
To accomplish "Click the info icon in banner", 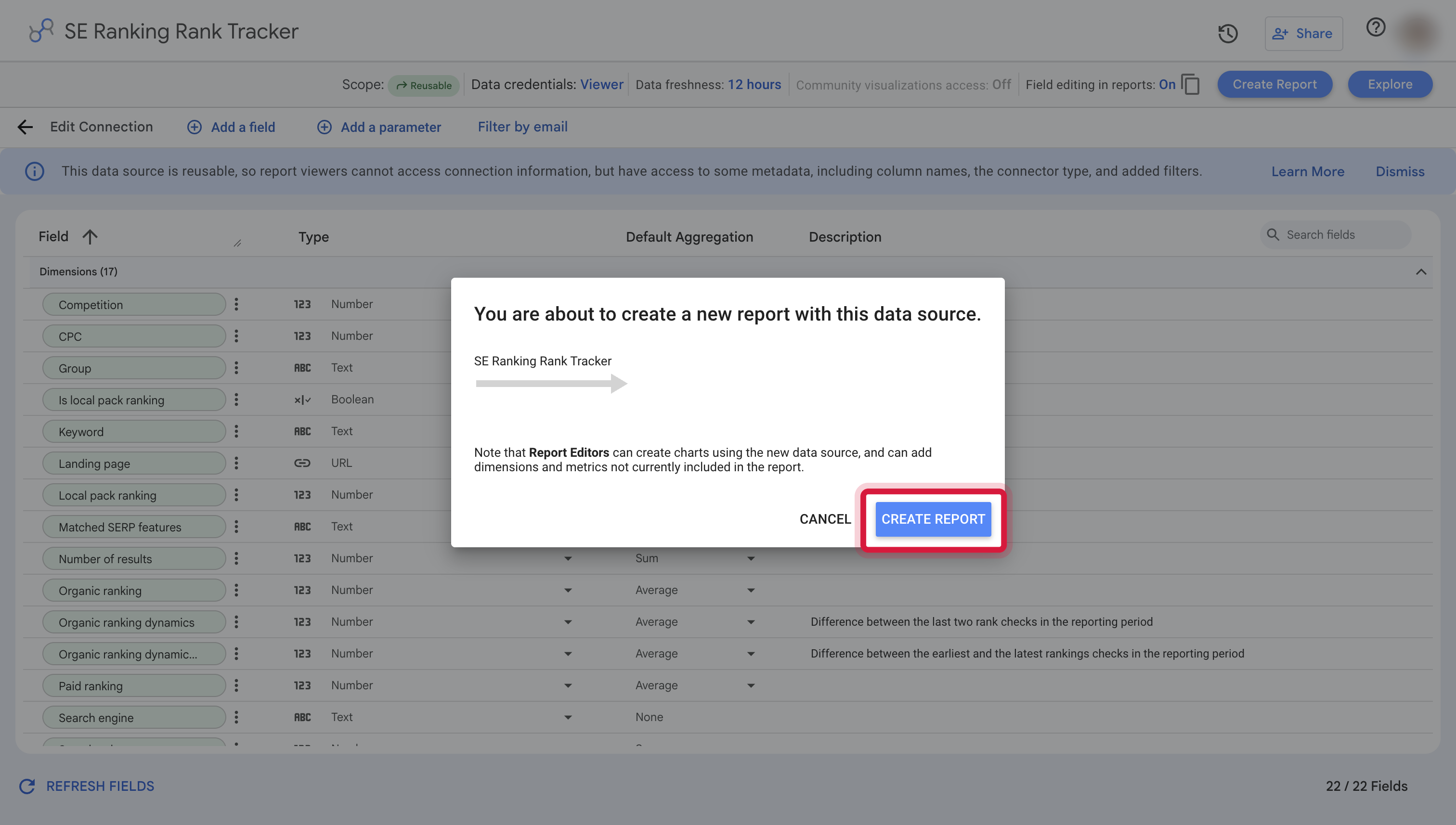I will 35,171.
